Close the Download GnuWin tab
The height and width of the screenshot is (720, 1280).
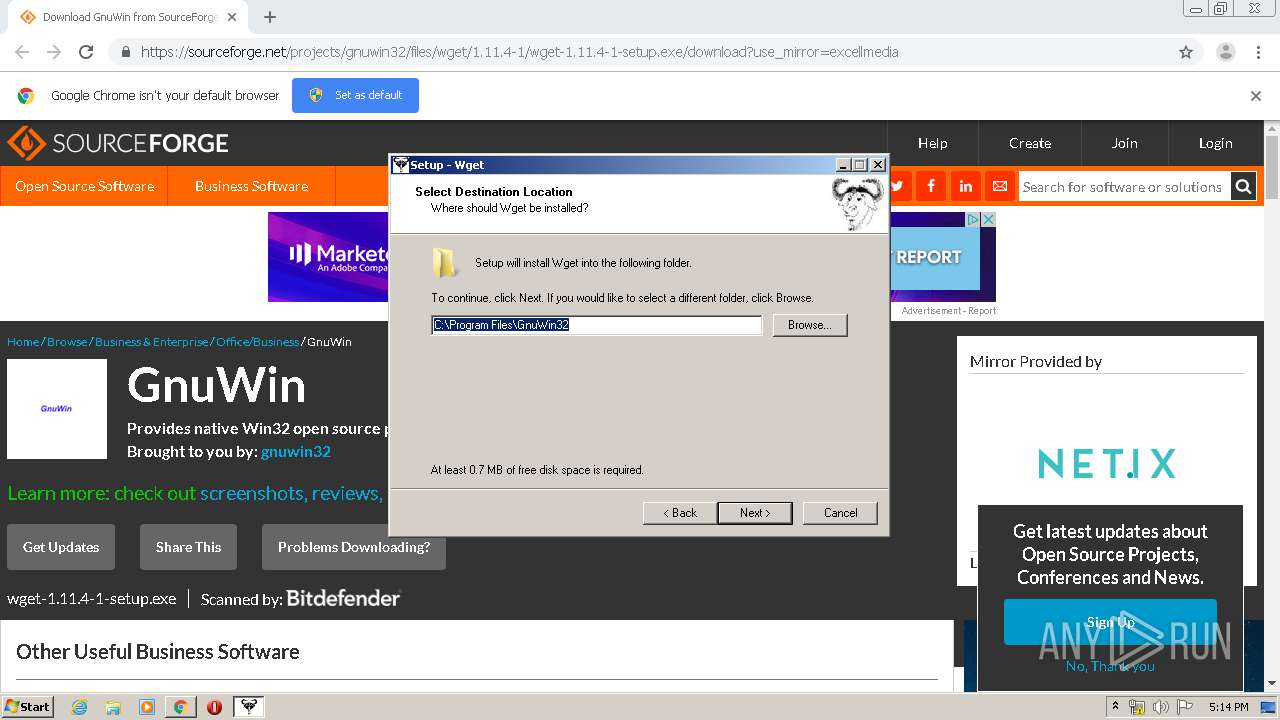coord(232,17)
